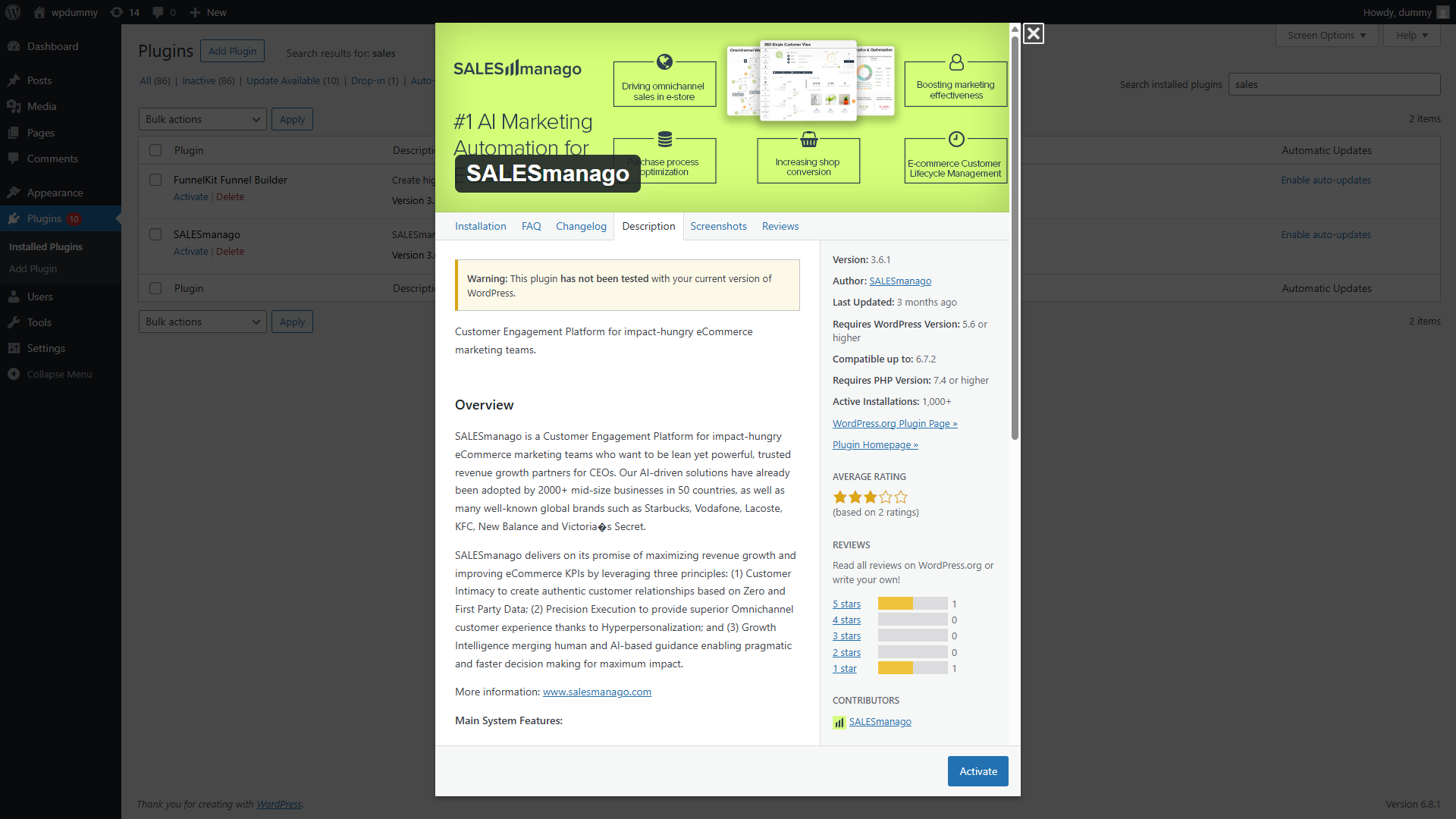Screen dimensions: 1456x819
Task: Open the WordPress logo menu
Action: coord(14,12)
